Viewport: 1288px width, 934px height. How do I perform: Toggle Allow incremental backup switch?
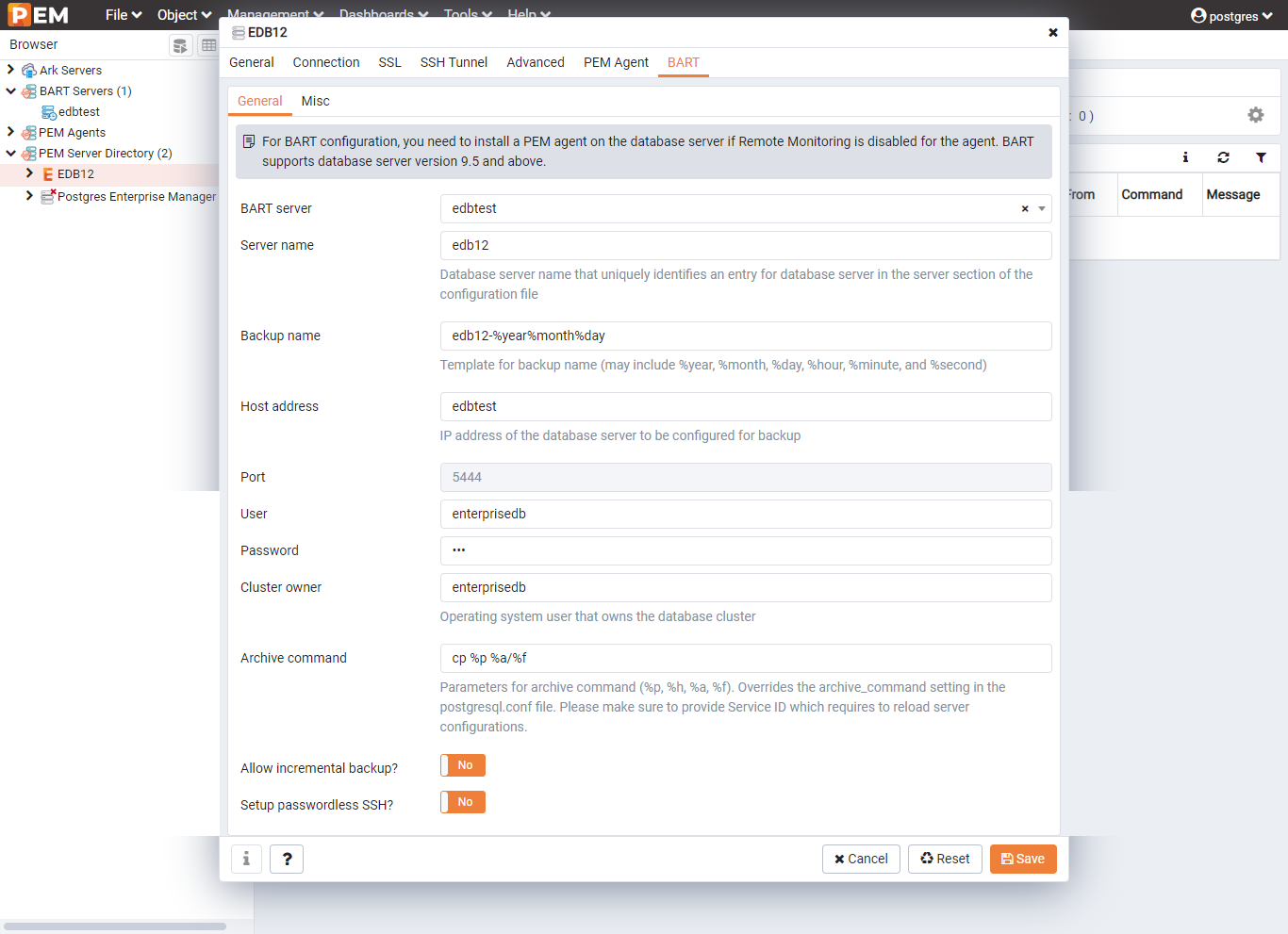click(x=462, y=765)
